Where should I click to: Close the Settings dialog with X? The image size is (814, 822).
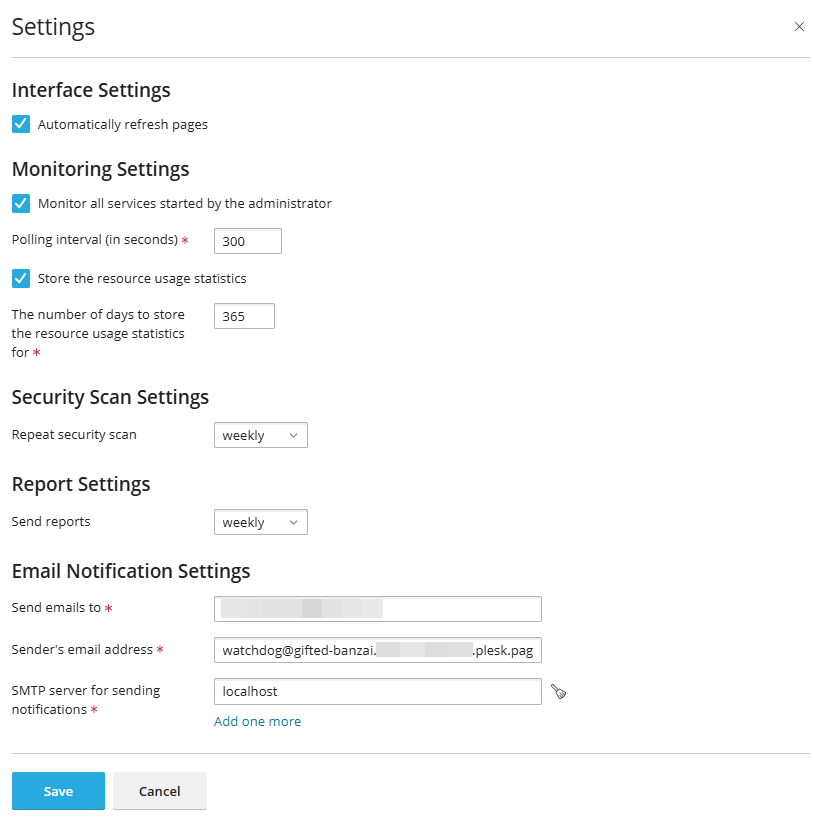pyautogui.click(x=799, y=27)
